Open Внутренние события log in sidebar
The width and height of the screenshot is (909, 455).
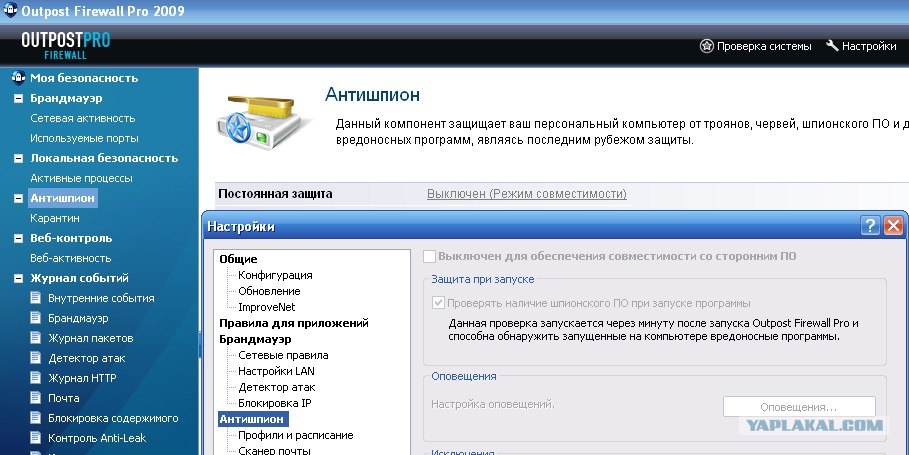101,298
